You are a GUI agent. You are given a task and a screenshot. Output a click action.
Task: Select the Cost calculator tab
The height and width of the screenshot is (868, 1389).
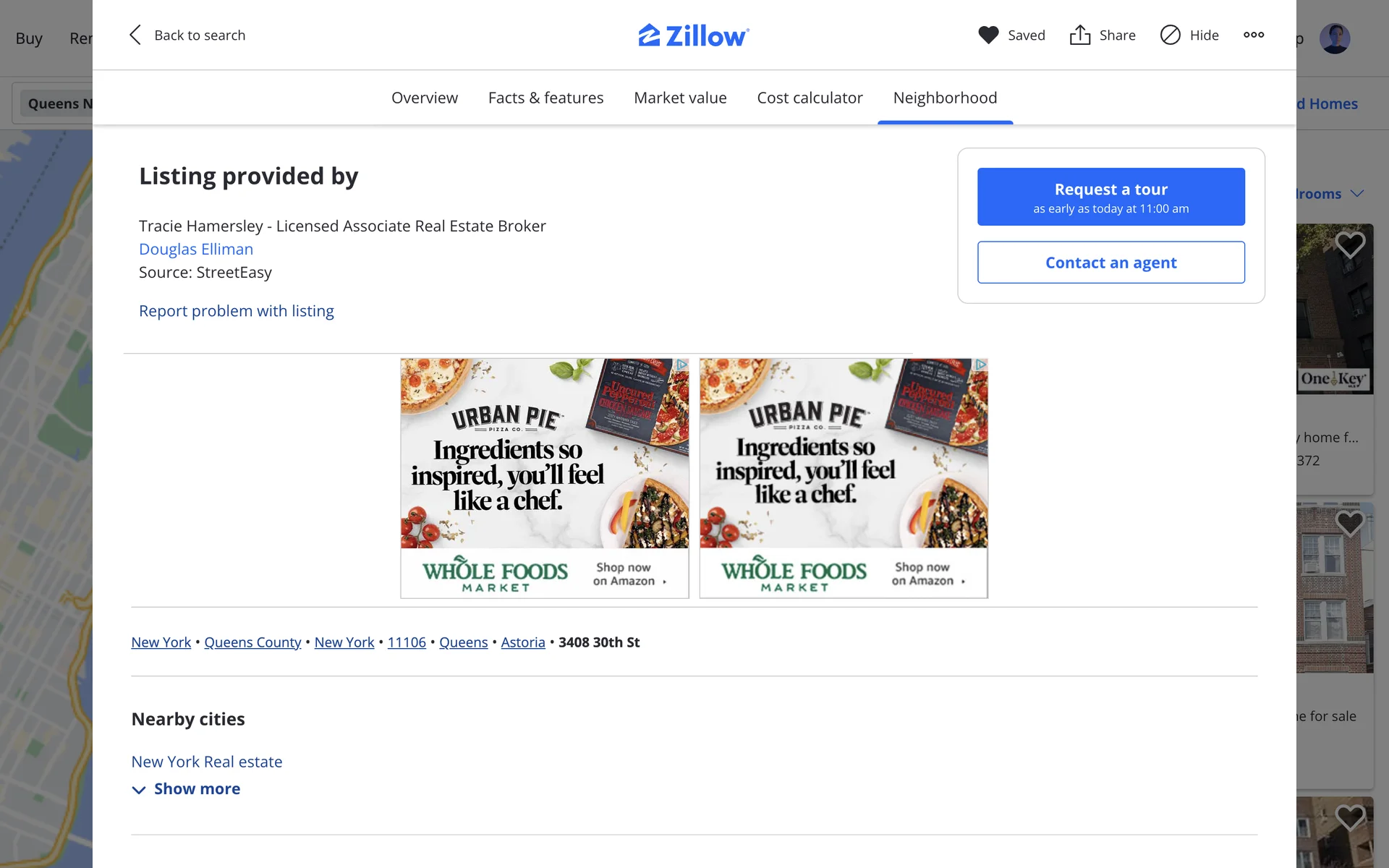(810, 98)
